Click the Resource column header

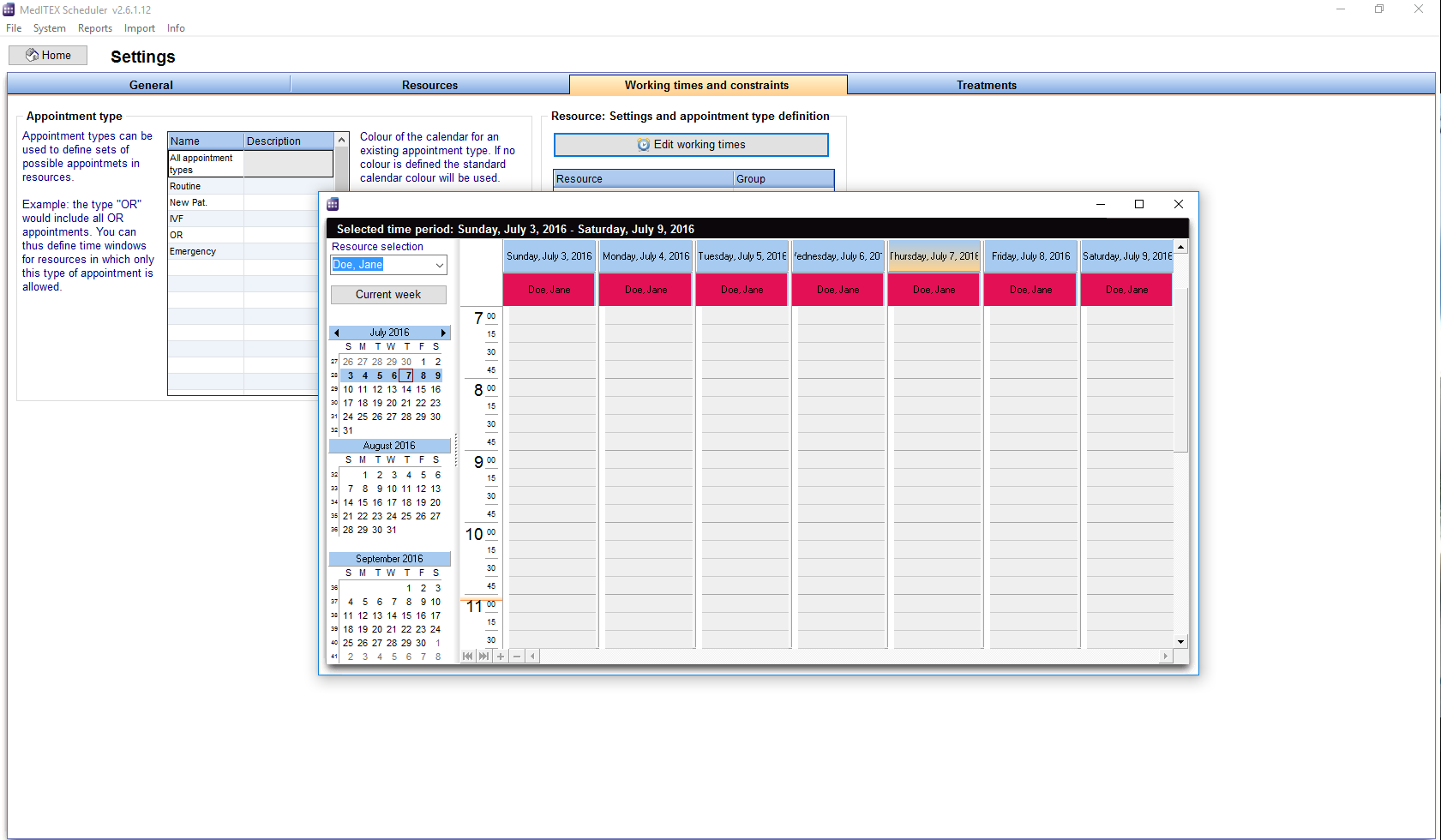pyautogui.click(x=644, y=179)
